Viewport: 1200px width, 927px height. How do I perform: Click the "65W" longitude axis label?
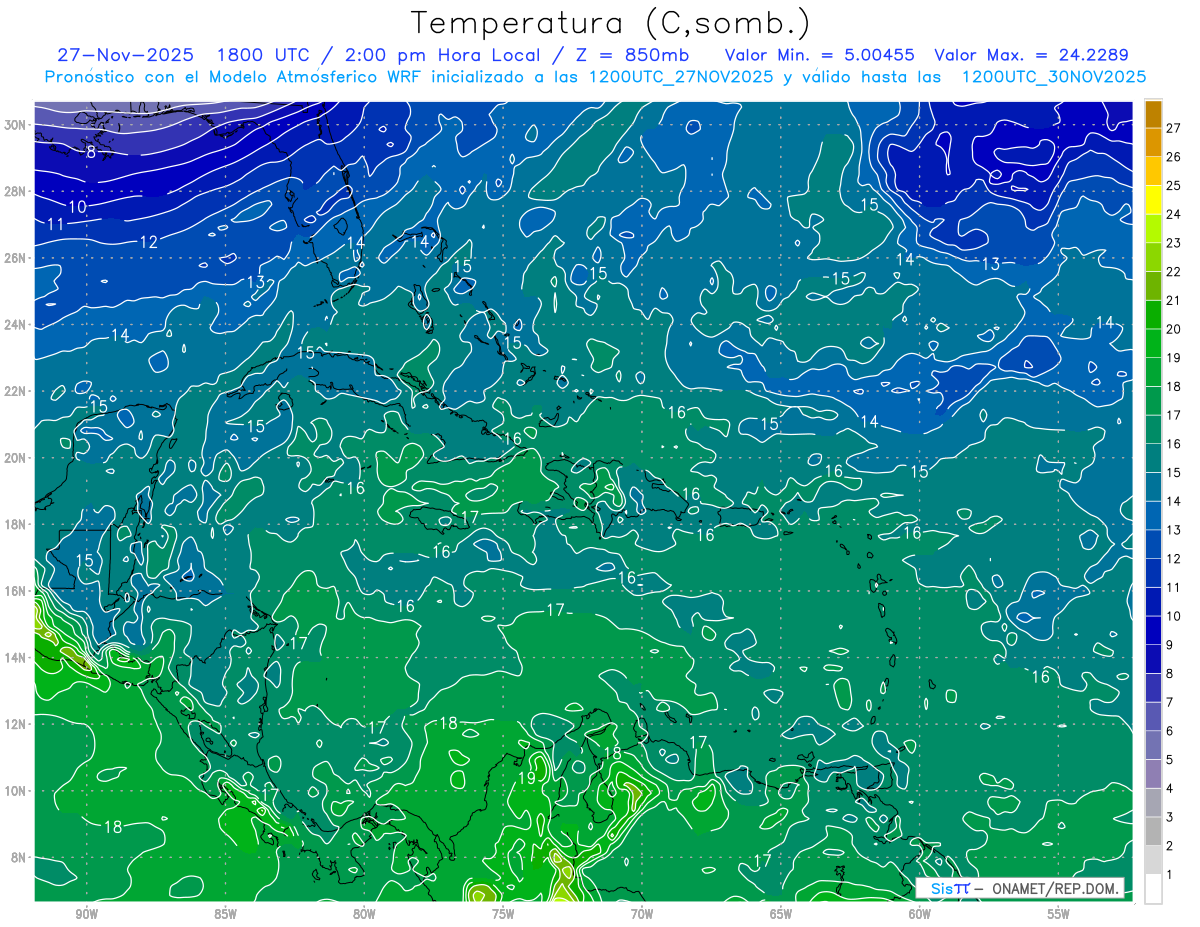tap(781, 915)
